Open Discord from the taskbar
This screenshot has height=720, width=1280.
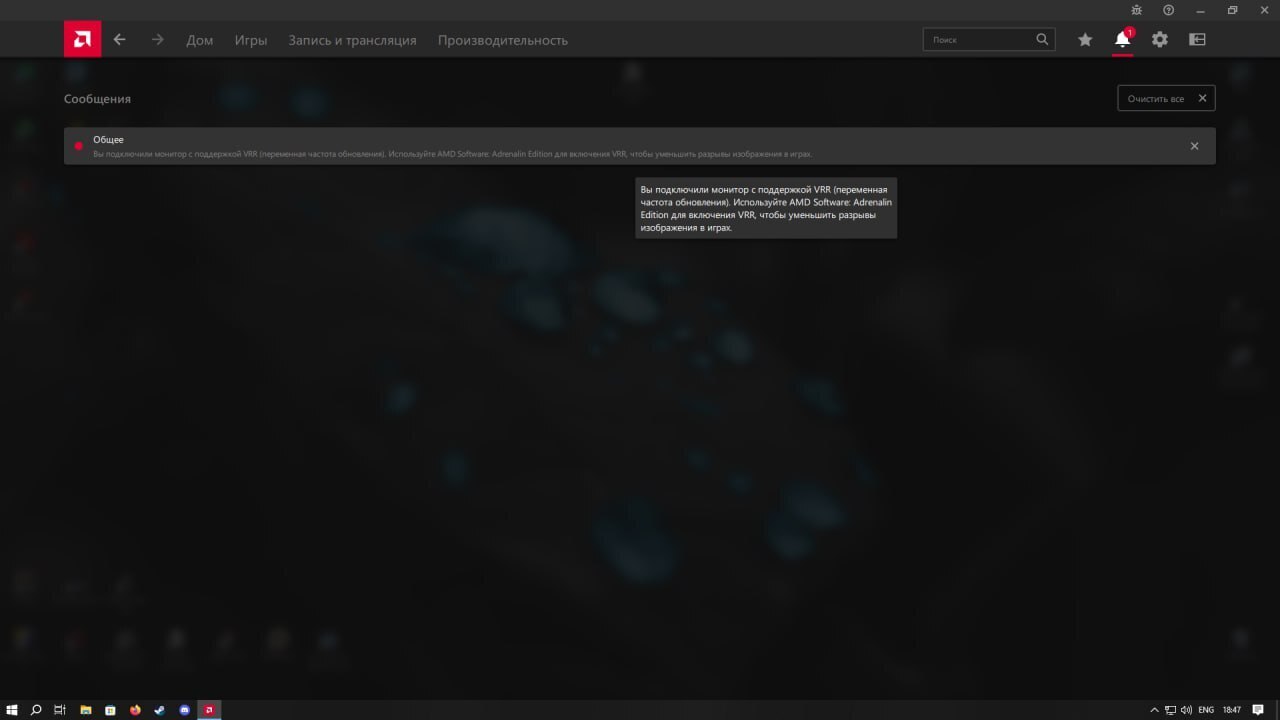coord(185,710)
